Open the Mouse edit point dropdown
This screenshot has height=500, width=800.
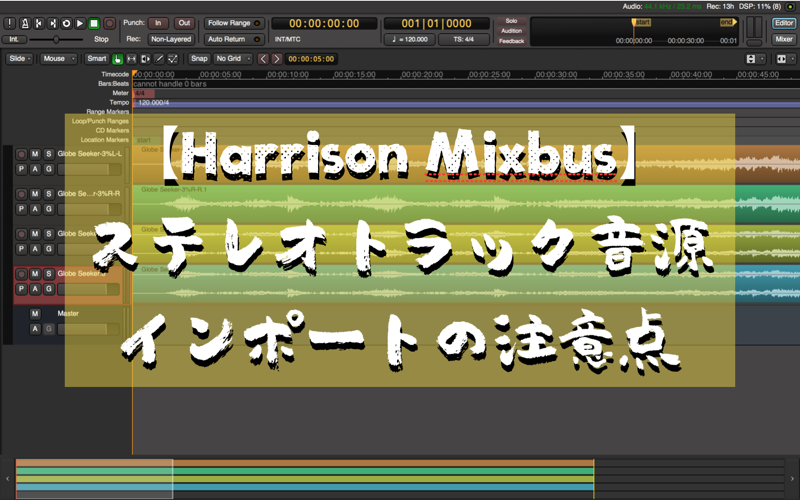pos(58,59)
